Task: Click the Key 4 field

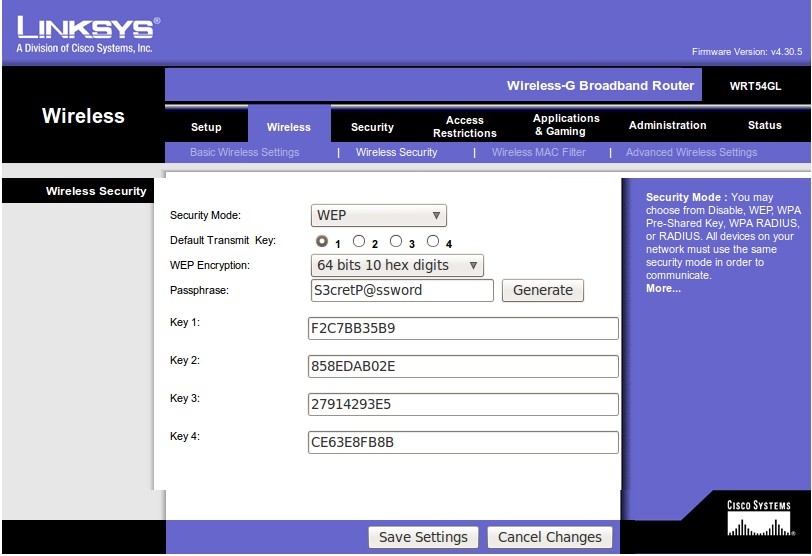Action: 463,443
